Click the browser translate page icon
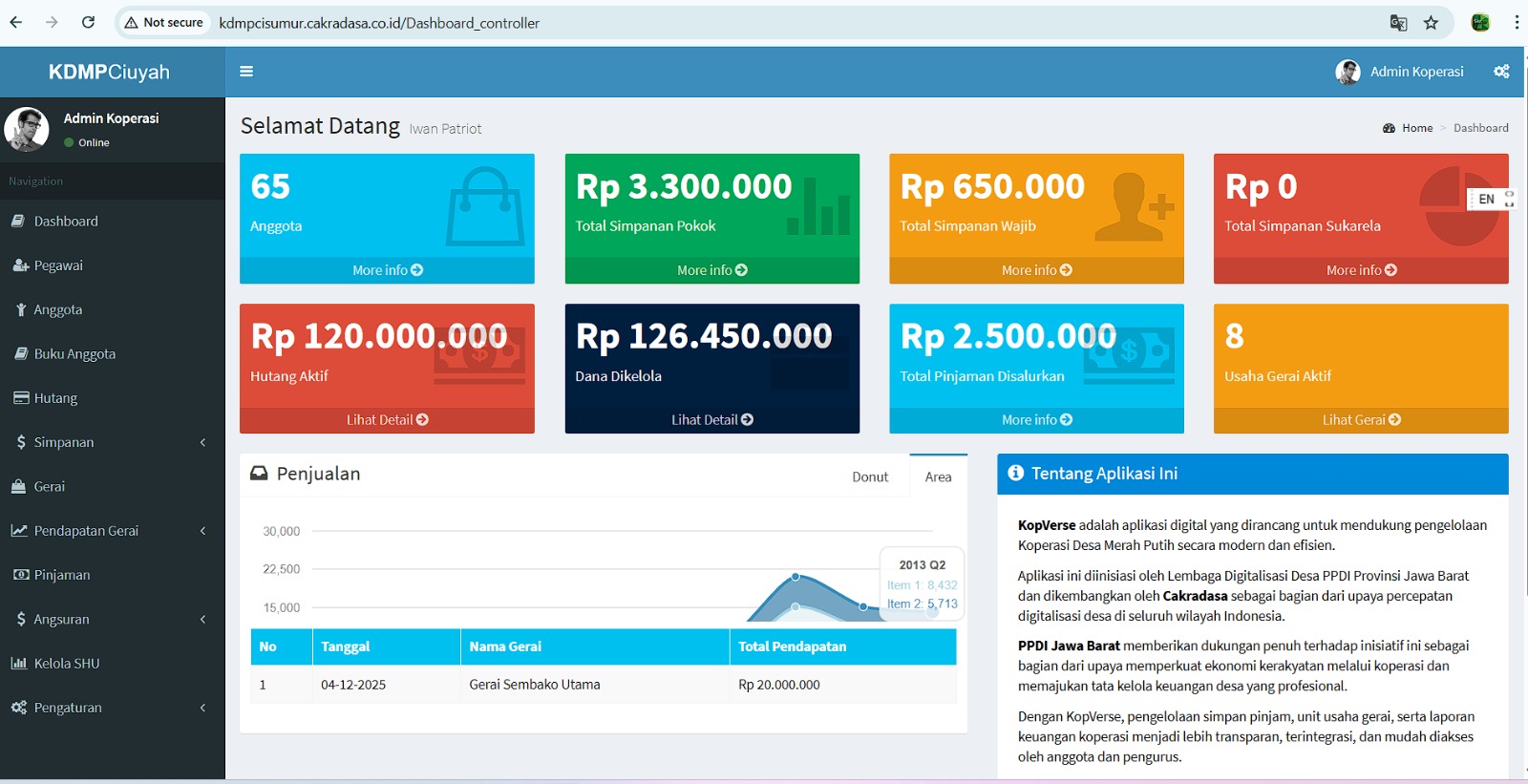 click(1398, 23)
